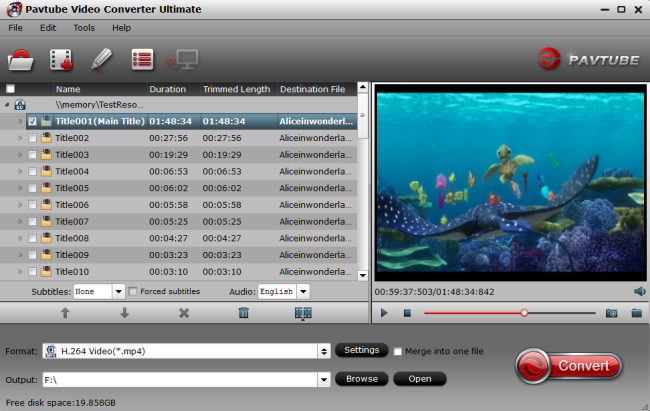The image size is (650, 411).
Task: Click the preview seek slider handle
Action: [x=524, y=313]
